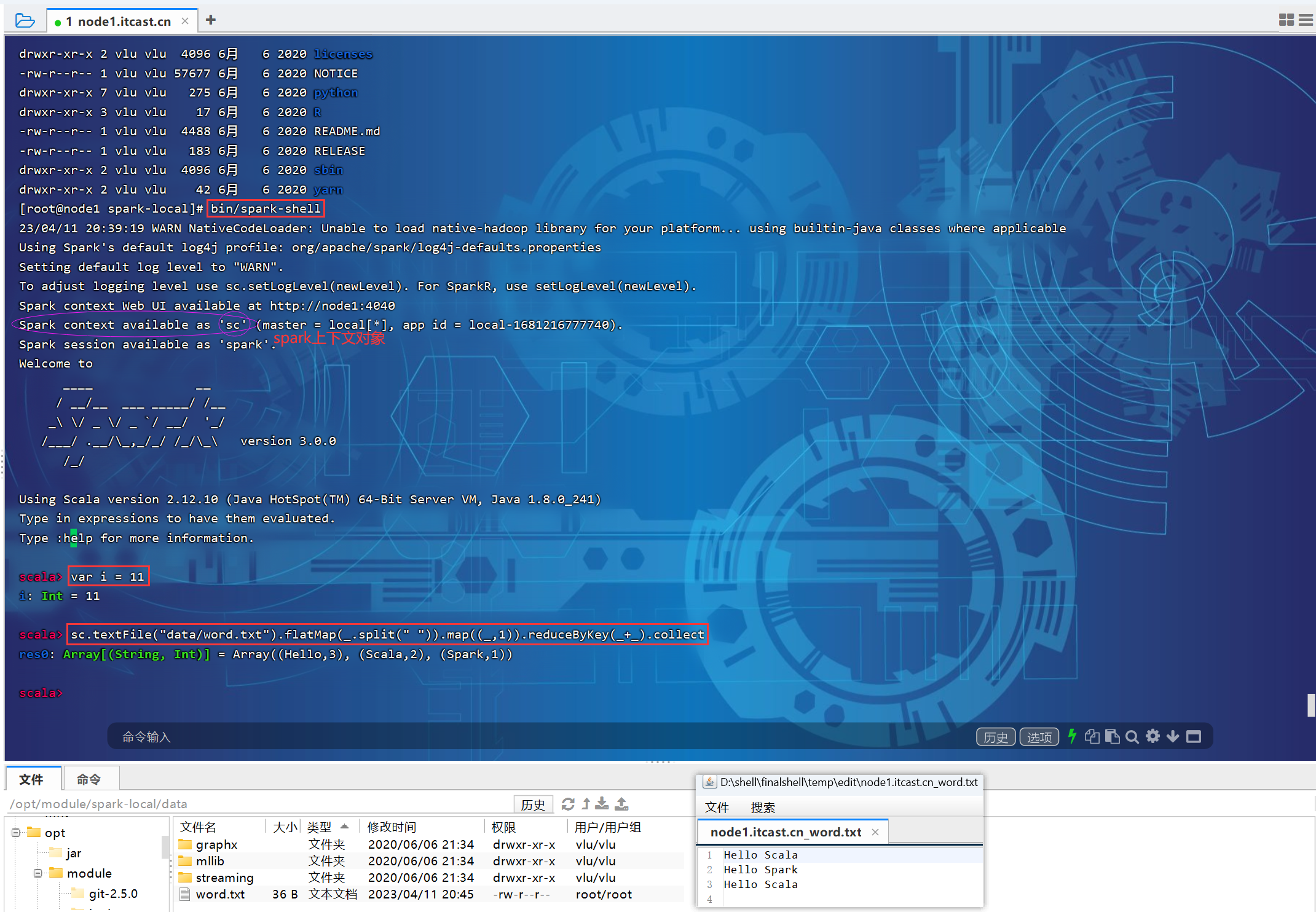Open terminal search magnifier icon
The image size is (1316, 912).
coord(1132,736)
